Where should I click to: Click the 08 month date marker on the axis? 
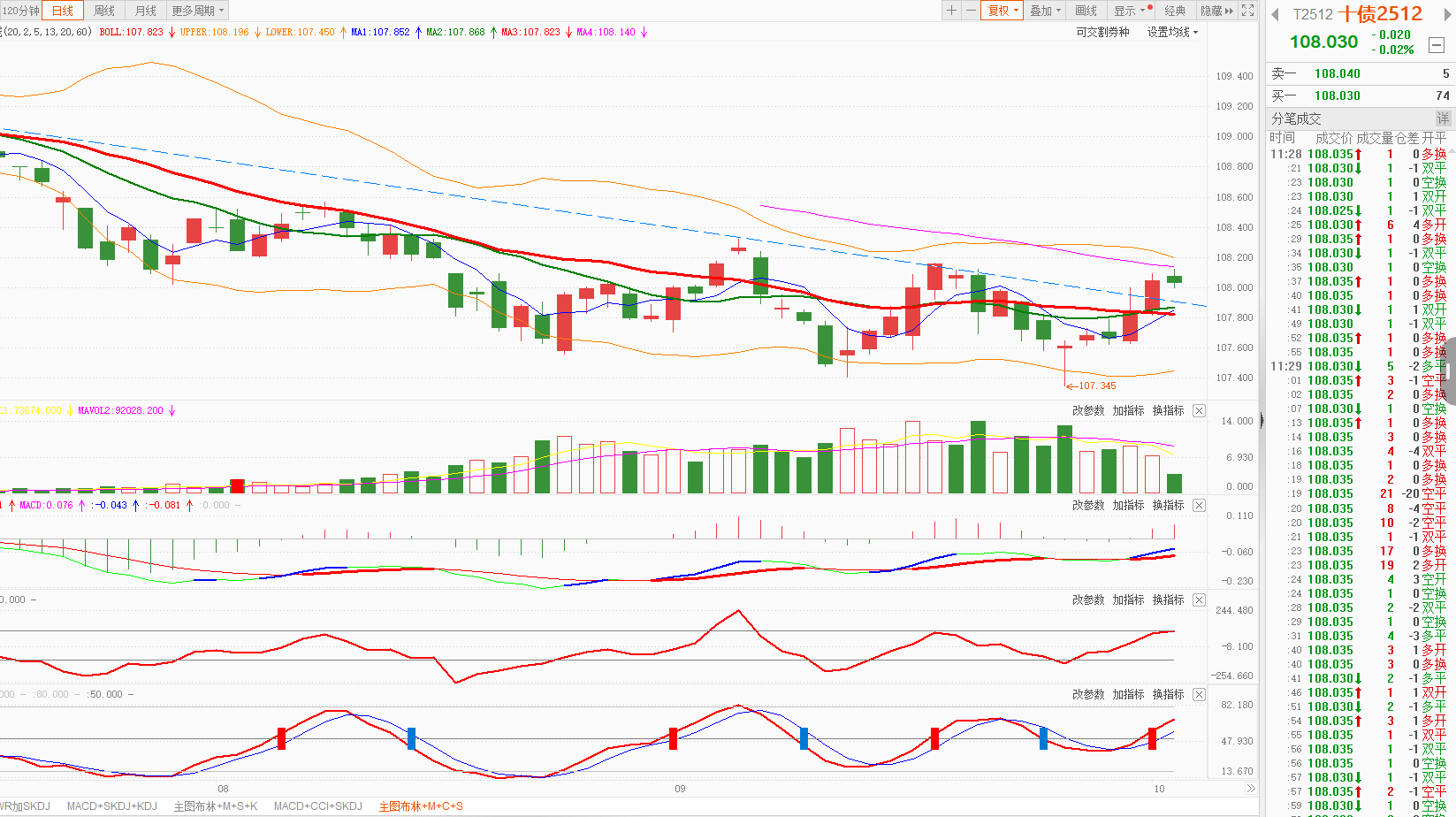[223, 789]
